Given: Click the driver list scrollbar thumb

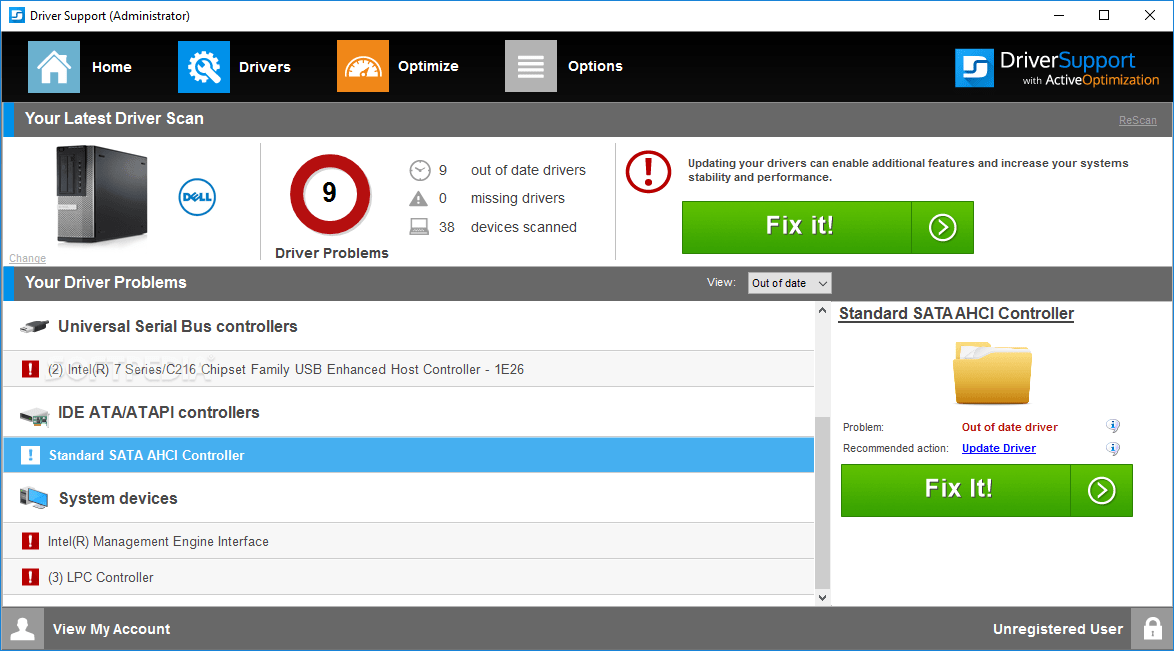Looking at the screenshot, I should 823,503.
